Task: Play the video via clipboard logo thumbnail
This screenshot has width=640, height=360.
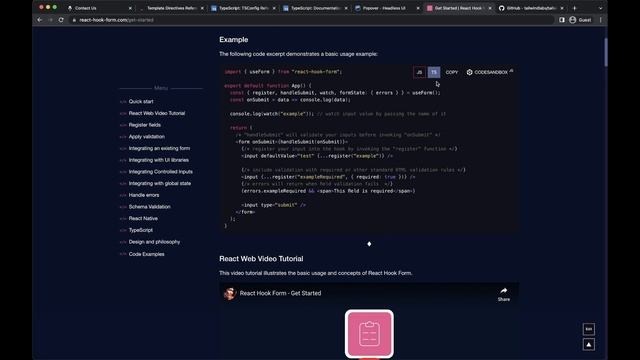Action: click(369, 334)
